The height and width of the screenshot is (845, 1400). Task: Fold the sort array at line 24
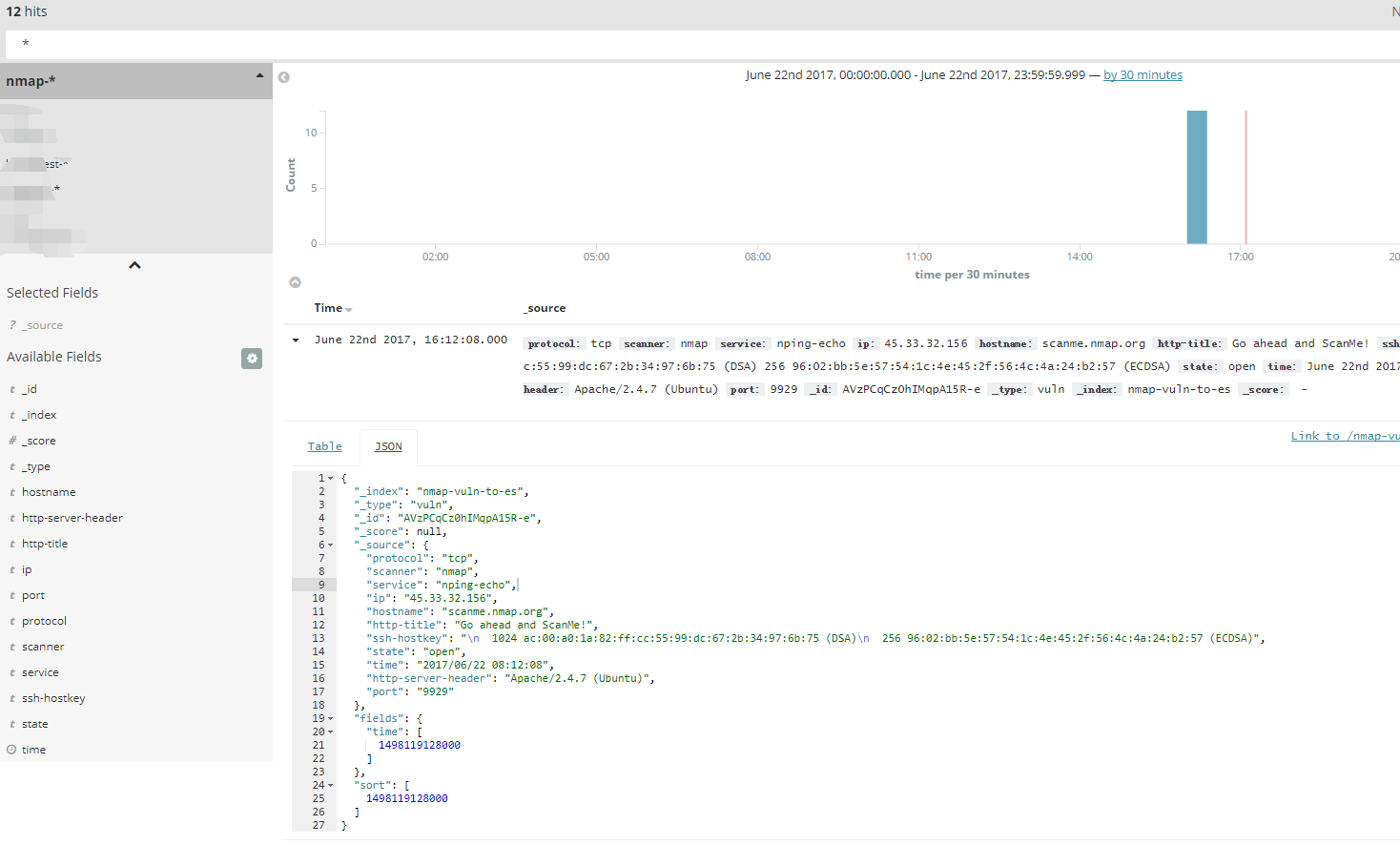pyautogui.click(x=331, y=785)
